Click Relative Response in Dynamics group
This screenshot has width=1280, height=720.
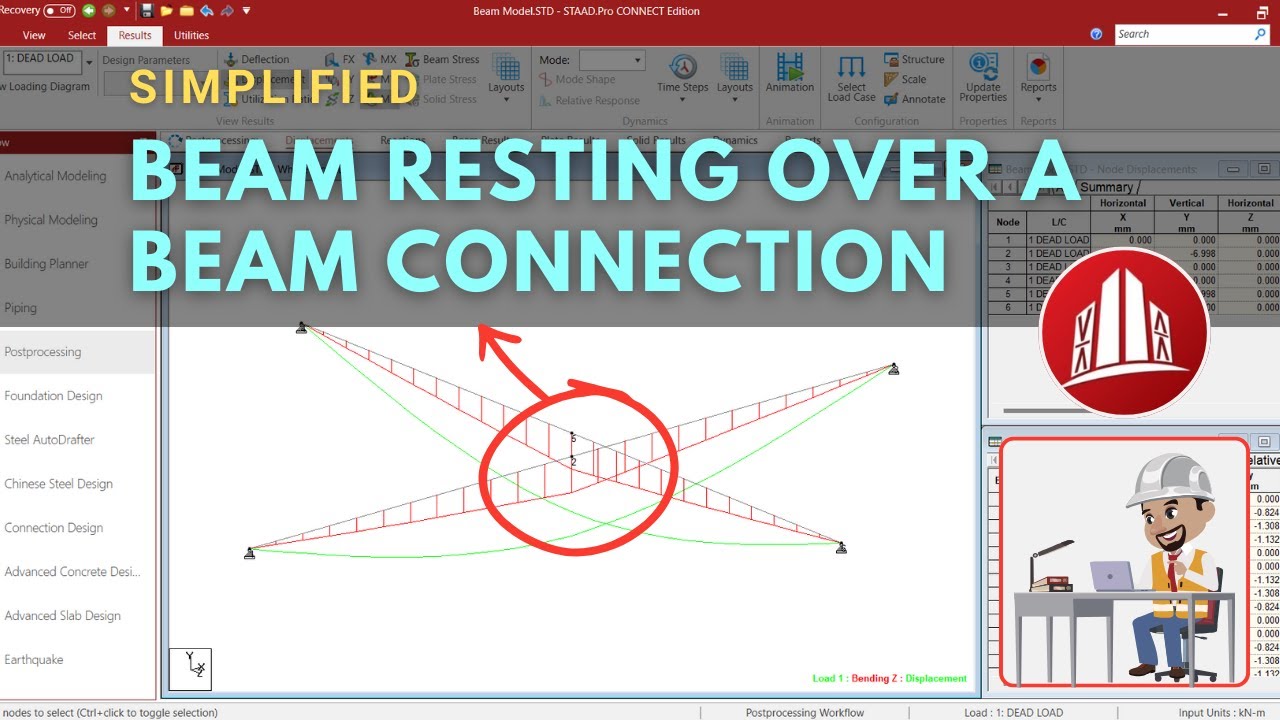click(589, 100)
